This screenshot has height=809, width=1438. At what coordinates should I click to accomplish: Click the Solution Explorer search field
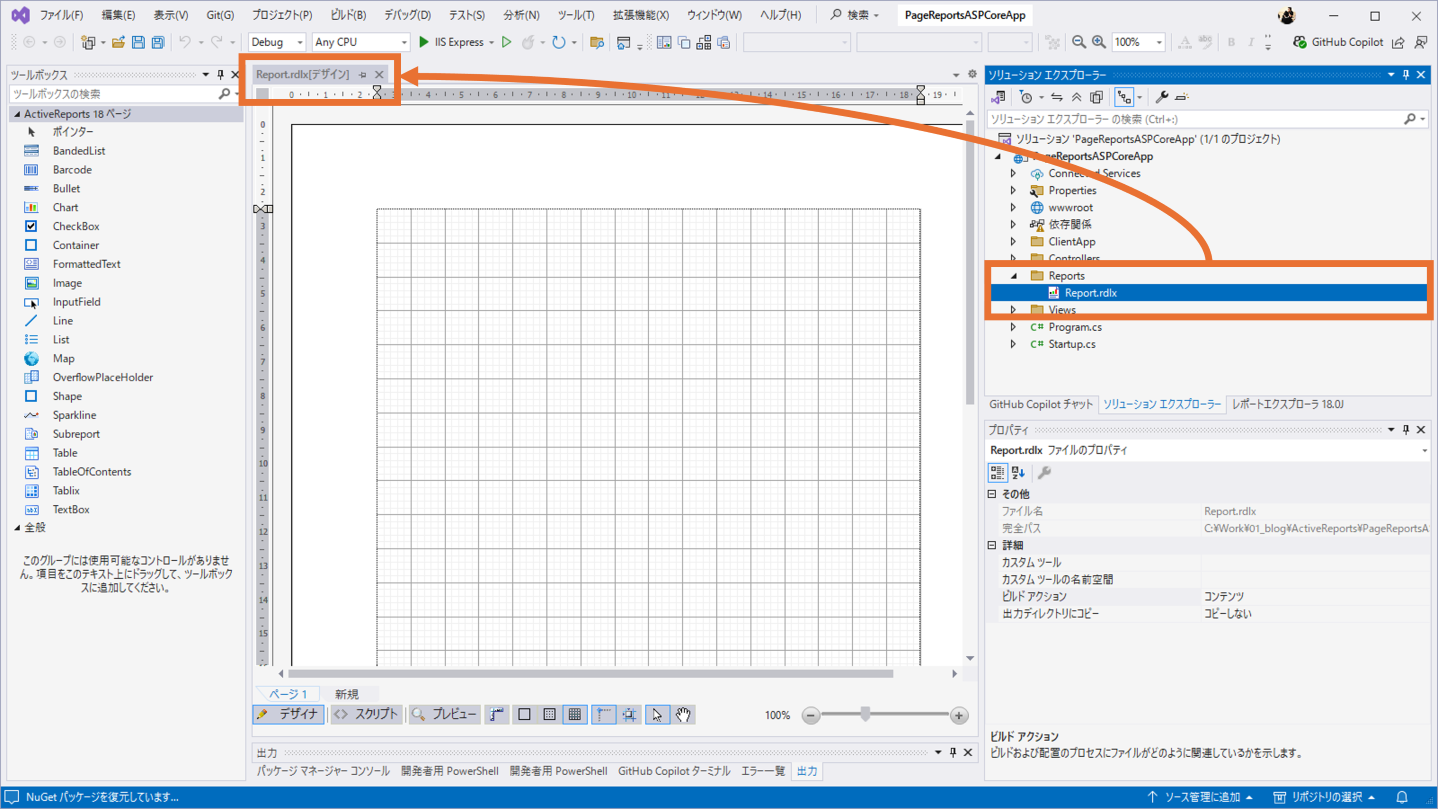[x=1195, y=119]
